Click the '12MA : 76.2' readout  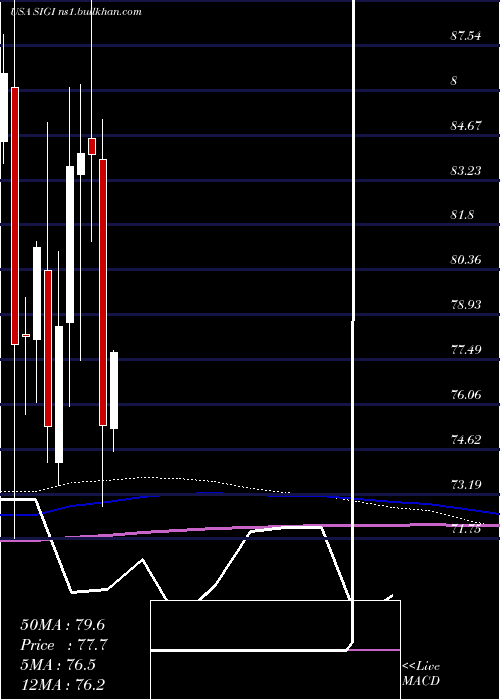coord(63,685)
